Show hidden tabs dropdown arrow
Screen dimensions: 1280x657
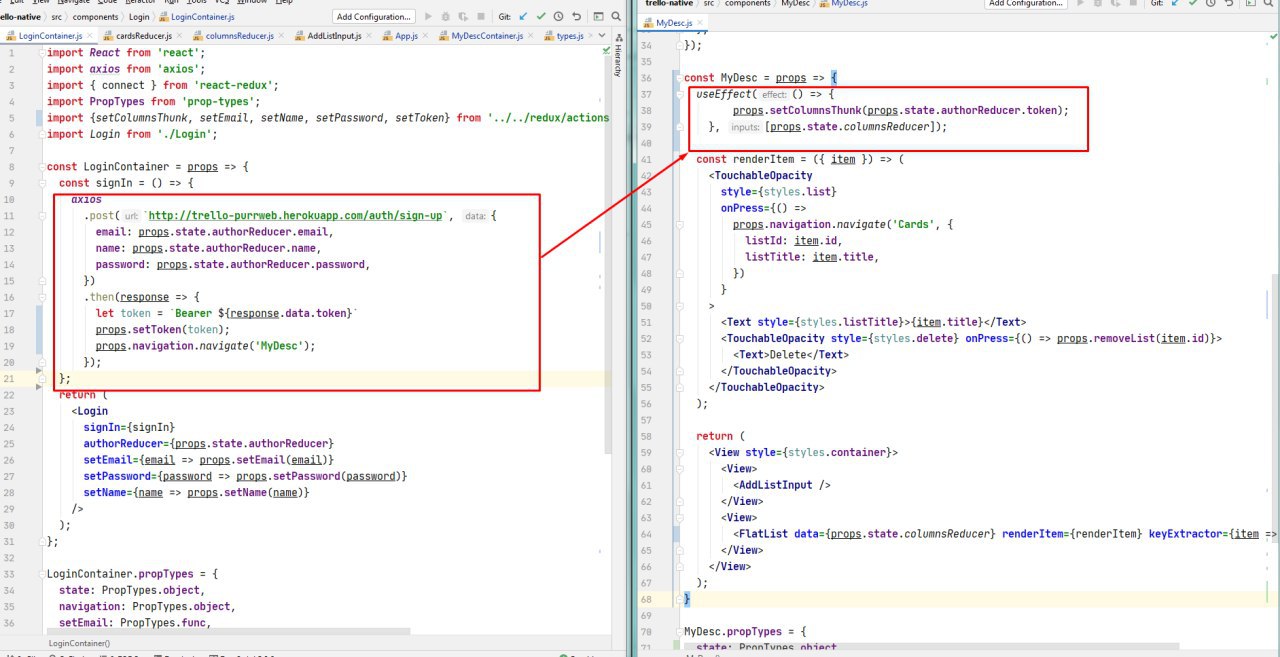pyautogui.click(x=602, y=36)
